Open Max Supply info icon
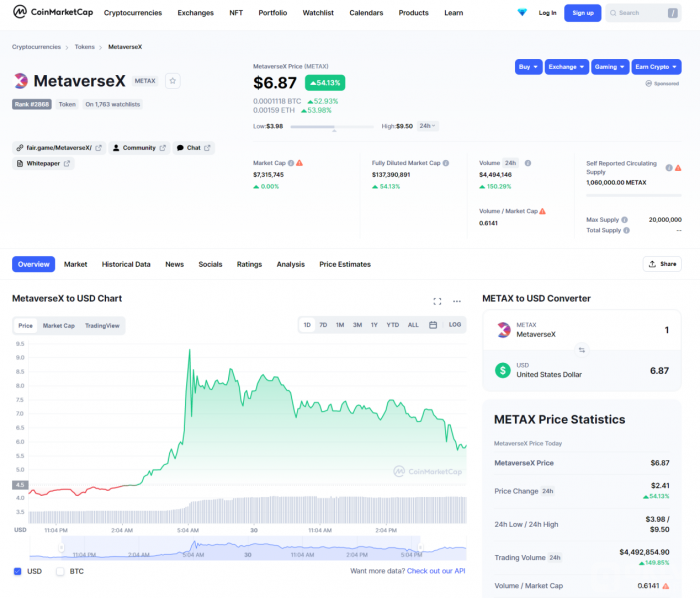Screen dimensions: 700x598 (x=624, y=220)
